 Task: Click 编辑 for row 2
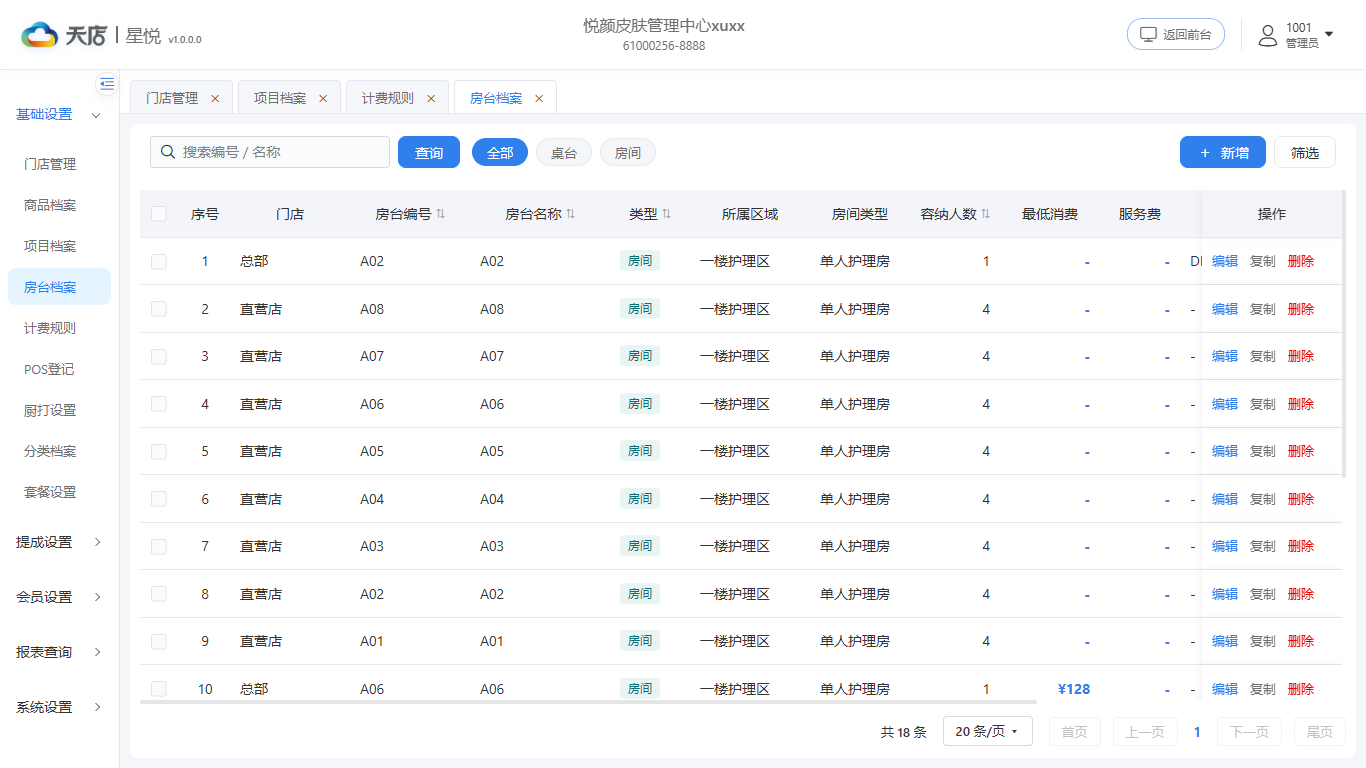pos(1225,309)
